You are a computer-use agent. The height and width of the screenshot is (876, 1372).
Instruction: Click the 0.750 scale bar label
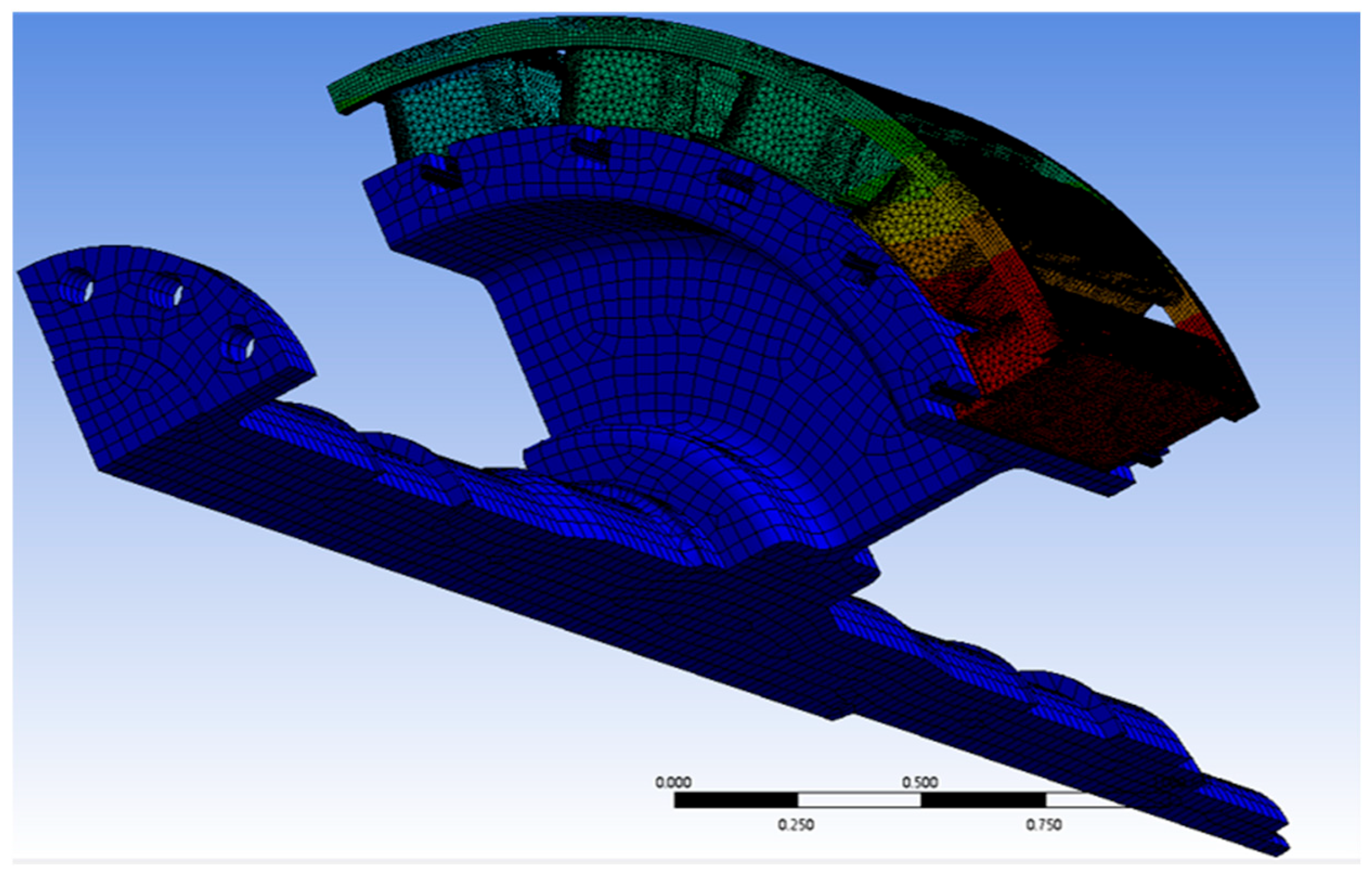pyautogui.click(x=1043, y=825)
